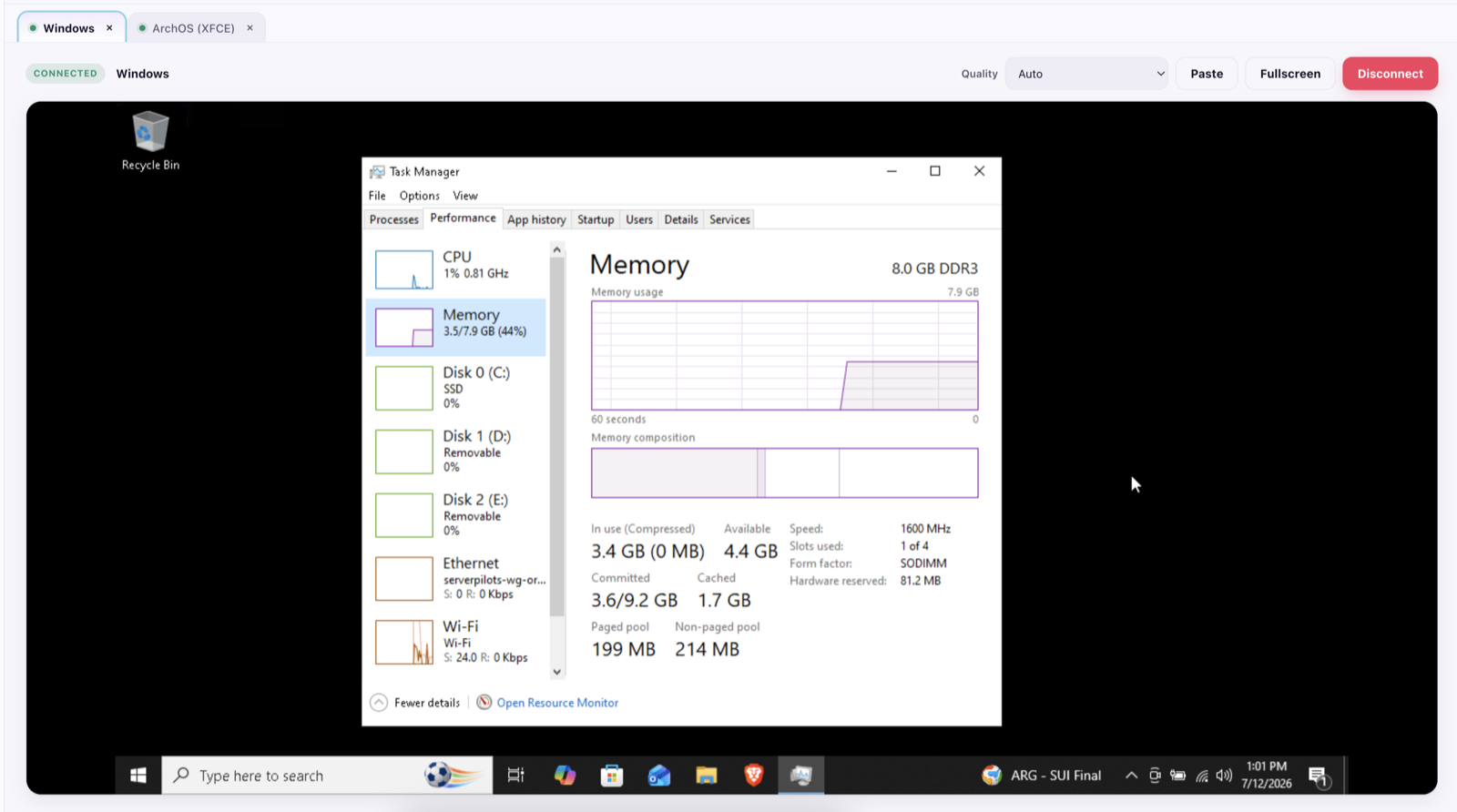Open the Quality dropdown
Viewport: 1457px width, 812px height.
1087,74
